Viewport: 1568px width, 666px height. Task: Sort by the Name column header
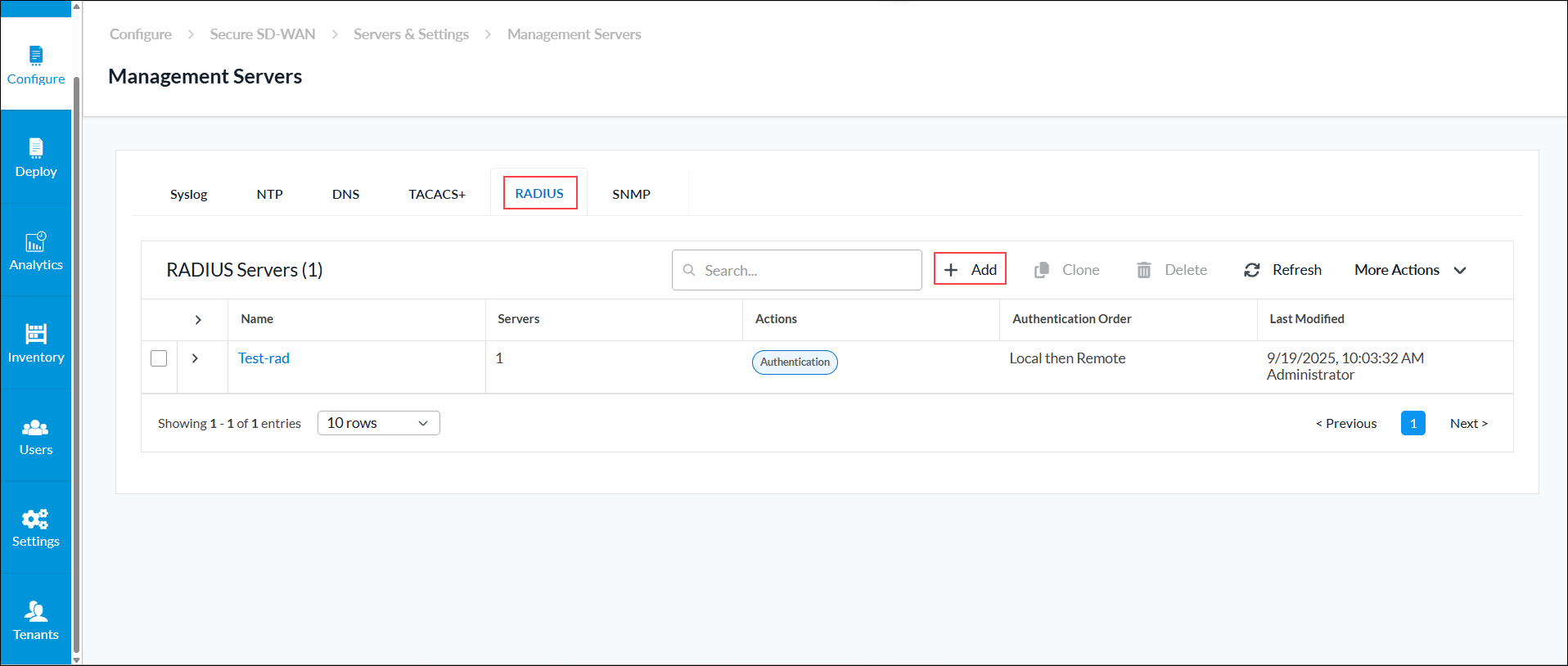click(x=257, y=319)
